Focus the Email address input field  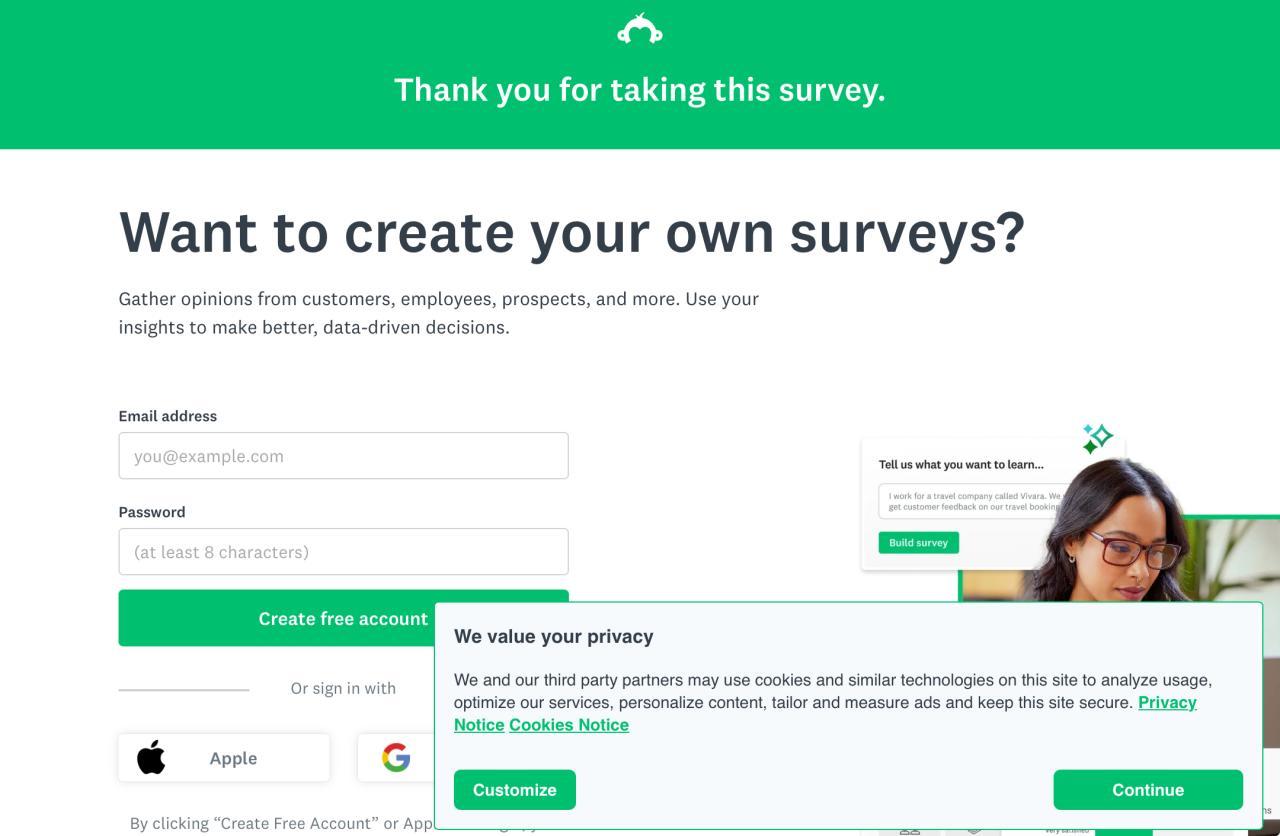click(x=343, y=456)
